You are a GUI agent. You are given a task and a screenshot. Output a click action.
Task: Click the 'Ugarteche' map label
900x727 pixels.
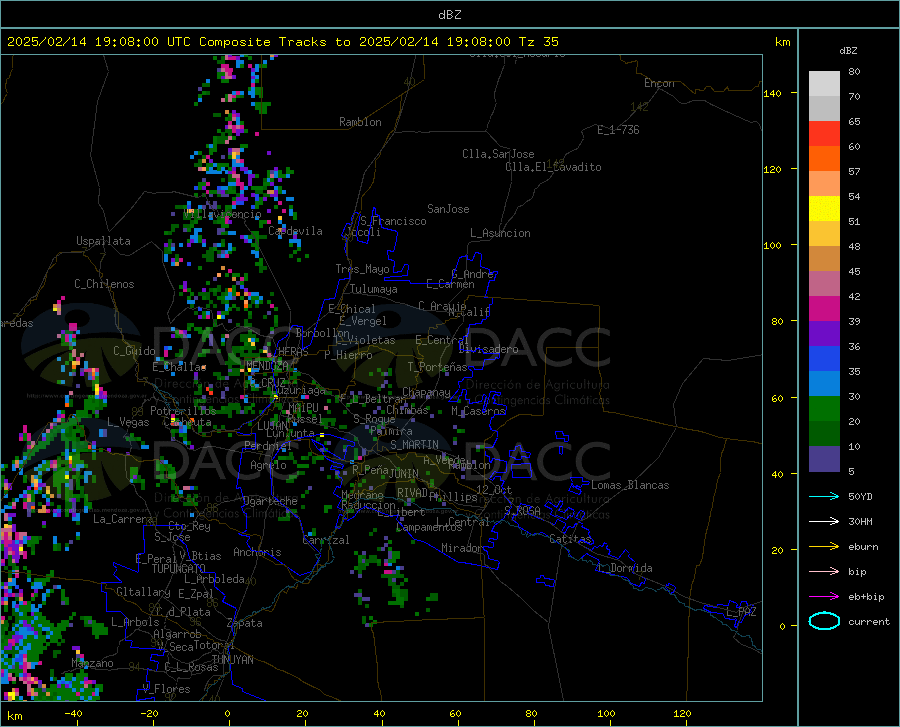[x=270, y=501]
